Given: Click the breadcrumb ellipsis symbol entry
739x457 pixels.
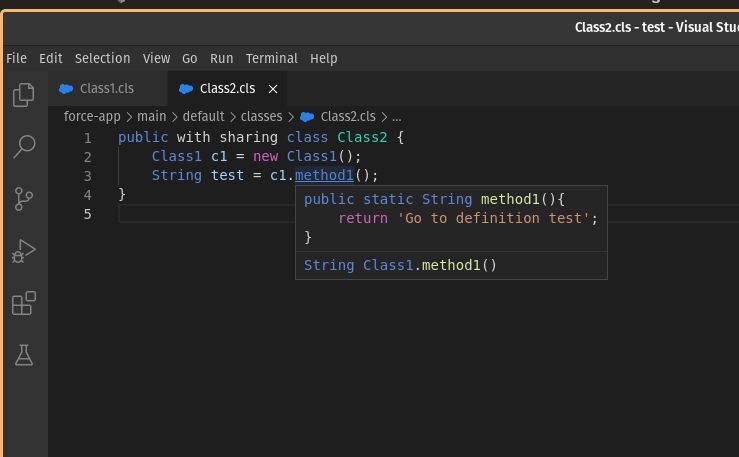Looking at the screenshot, I should click(x=396, y=117).
